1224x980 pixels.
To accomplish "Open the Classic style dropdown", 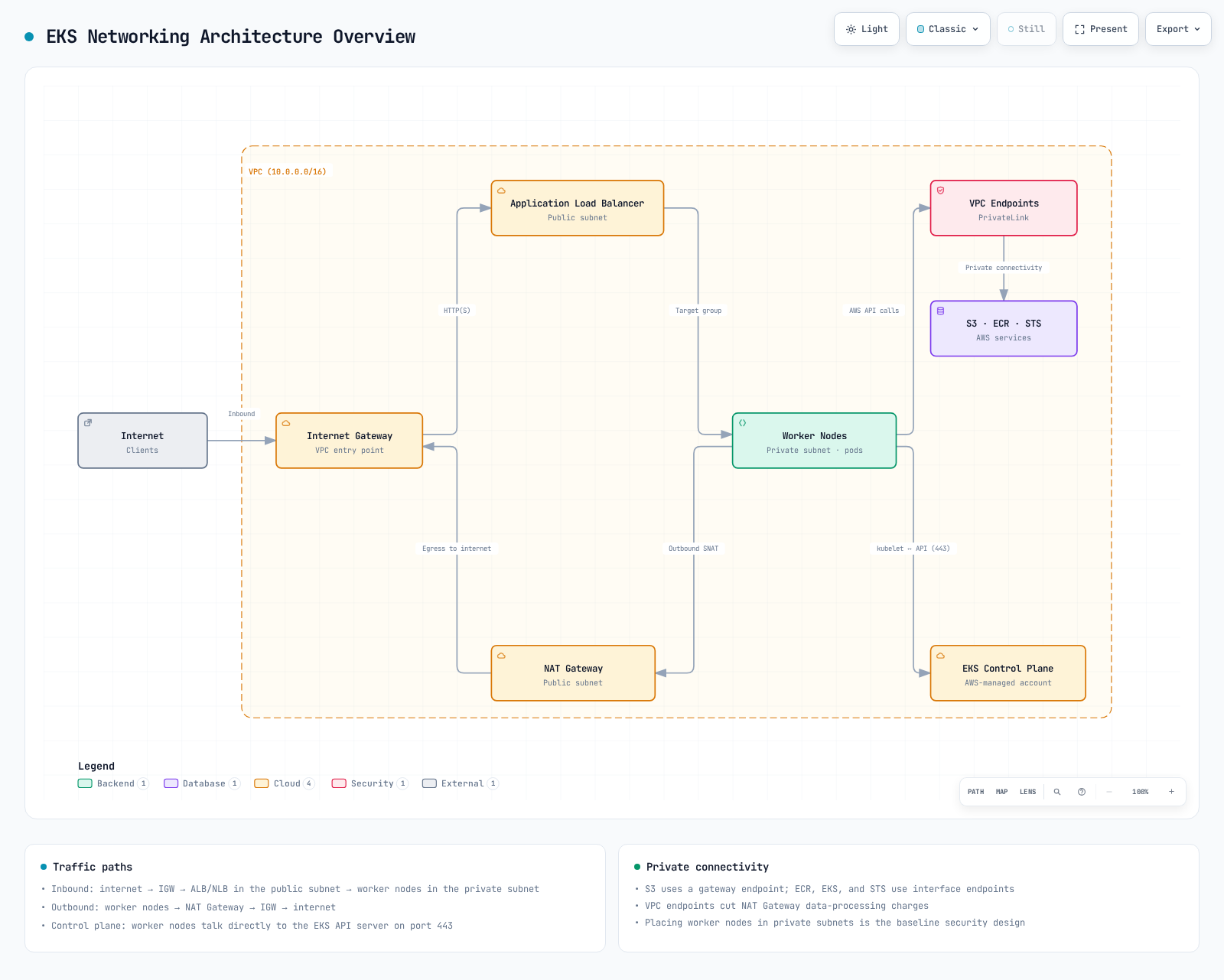I will pos(948,29).
